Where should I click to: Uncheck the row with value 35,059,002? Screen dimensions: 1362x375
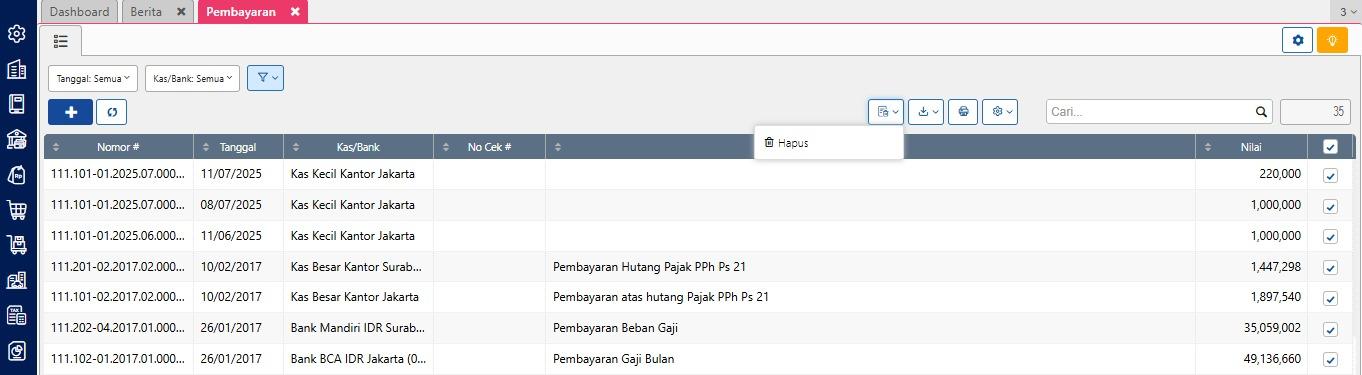[1330, 329]
